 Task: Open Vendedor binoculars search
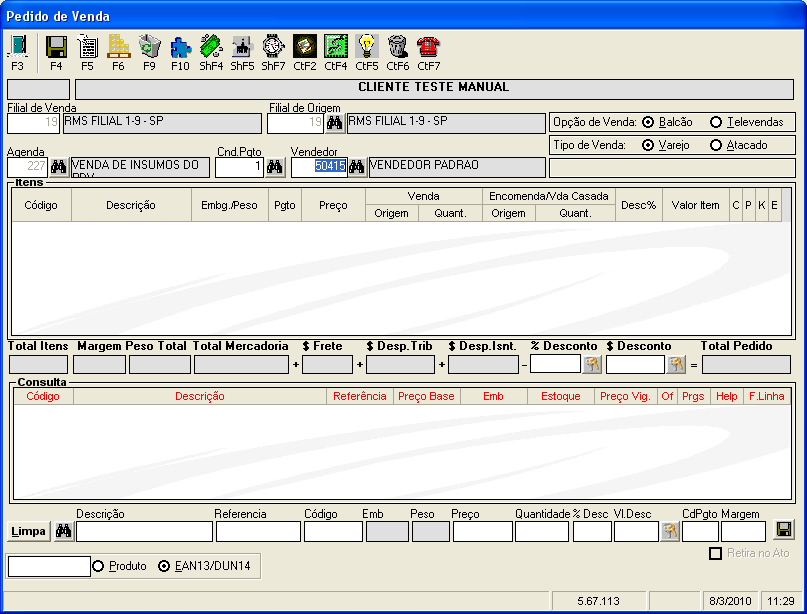(357, 167)
